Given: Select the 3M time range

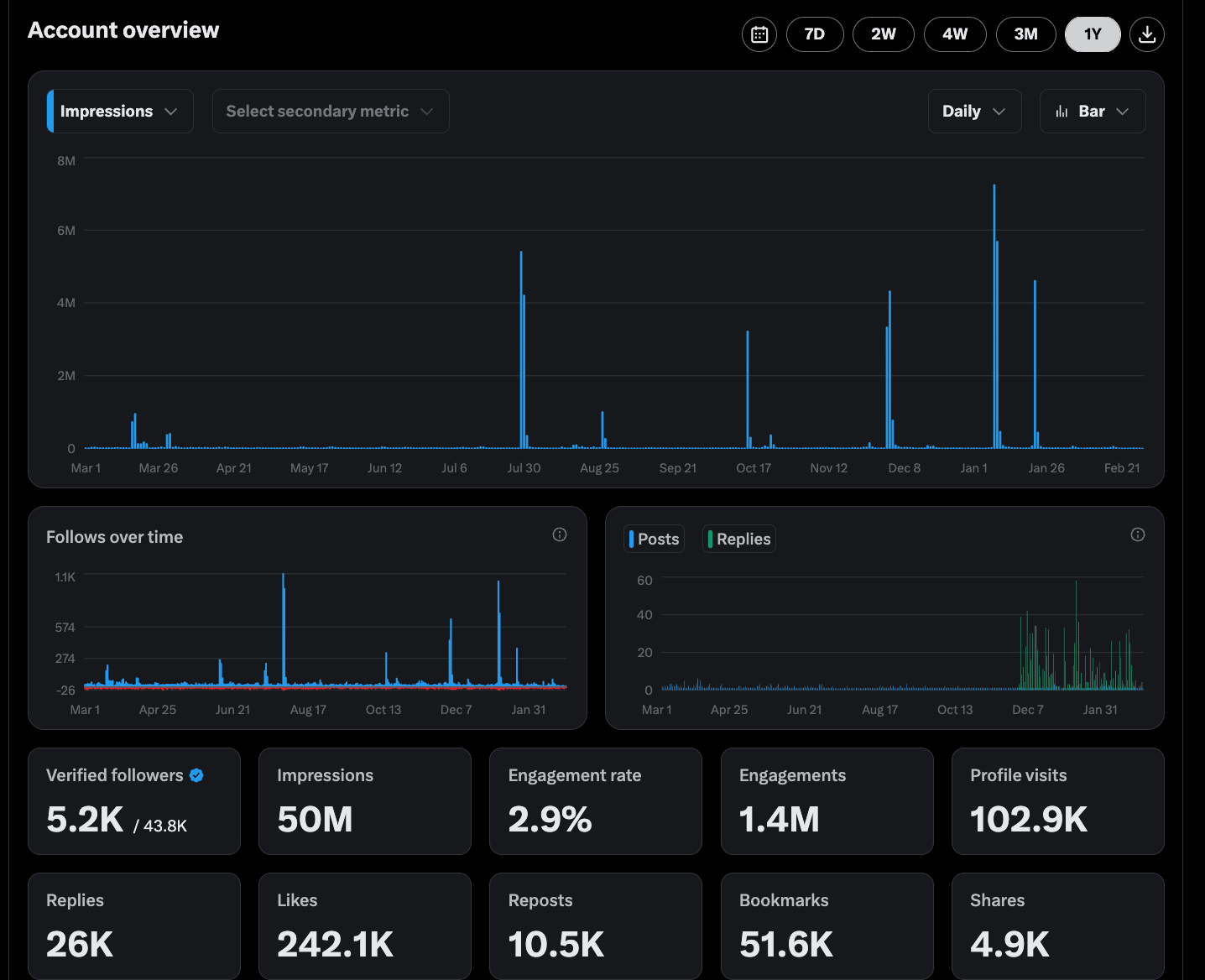Looking at the screenshot, I should point(1025,34).
